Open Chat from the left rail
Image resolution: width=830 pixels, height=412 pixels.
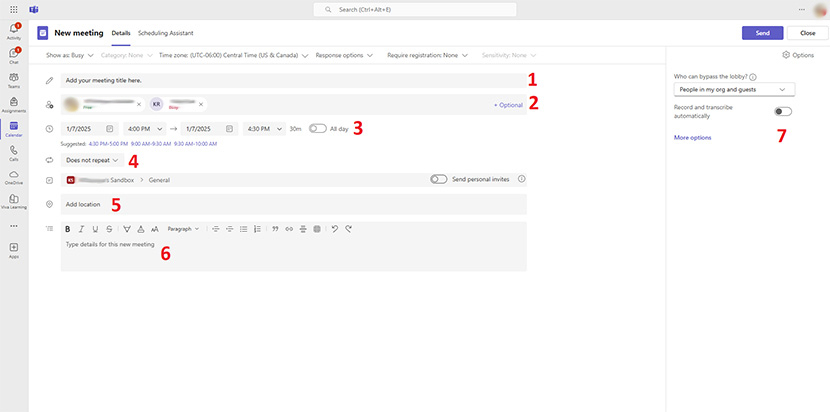tap(14, 54)
